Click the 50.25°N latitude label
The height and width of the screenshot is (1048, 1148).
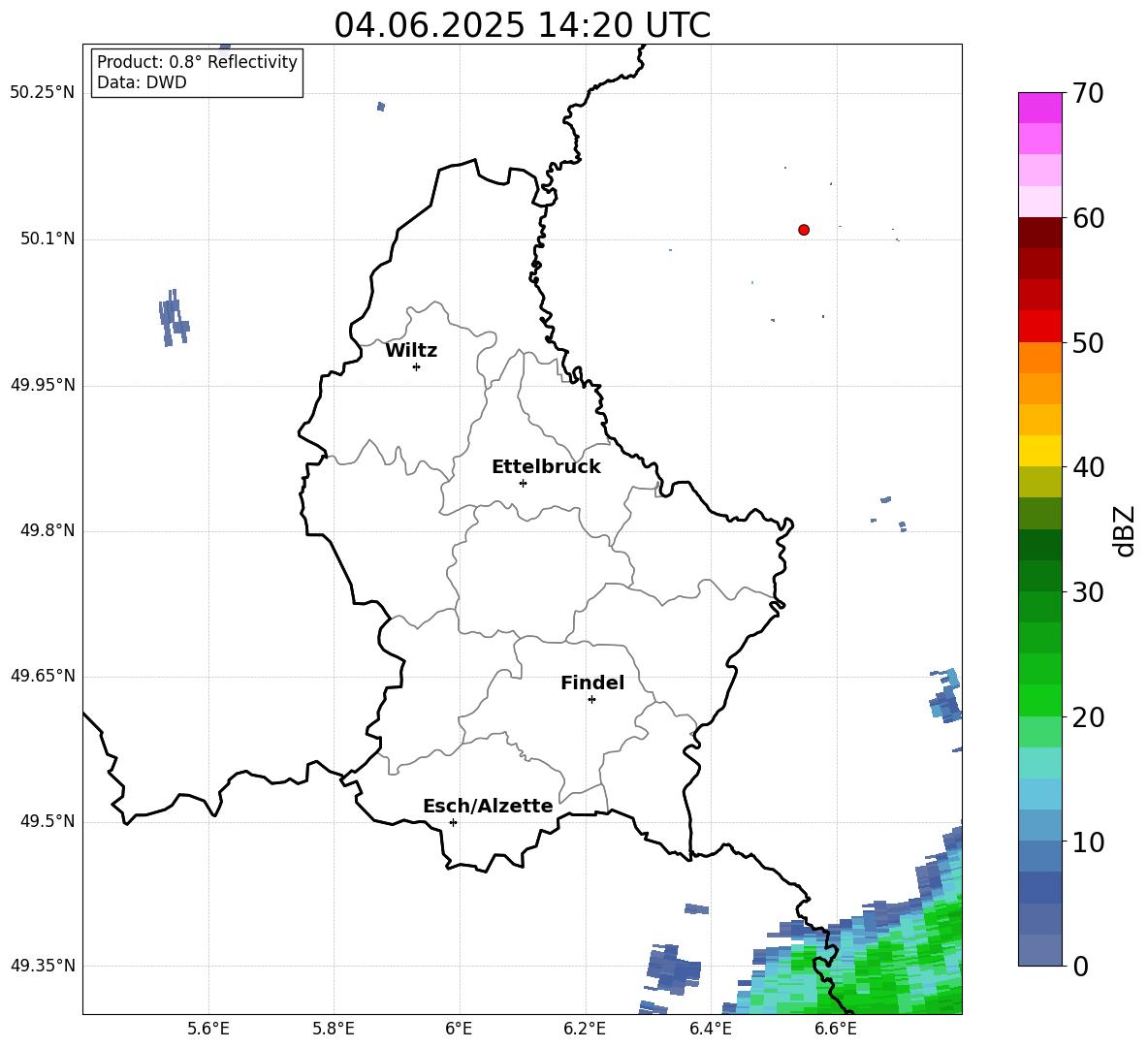pyautogui.click(x=43, y=93)
